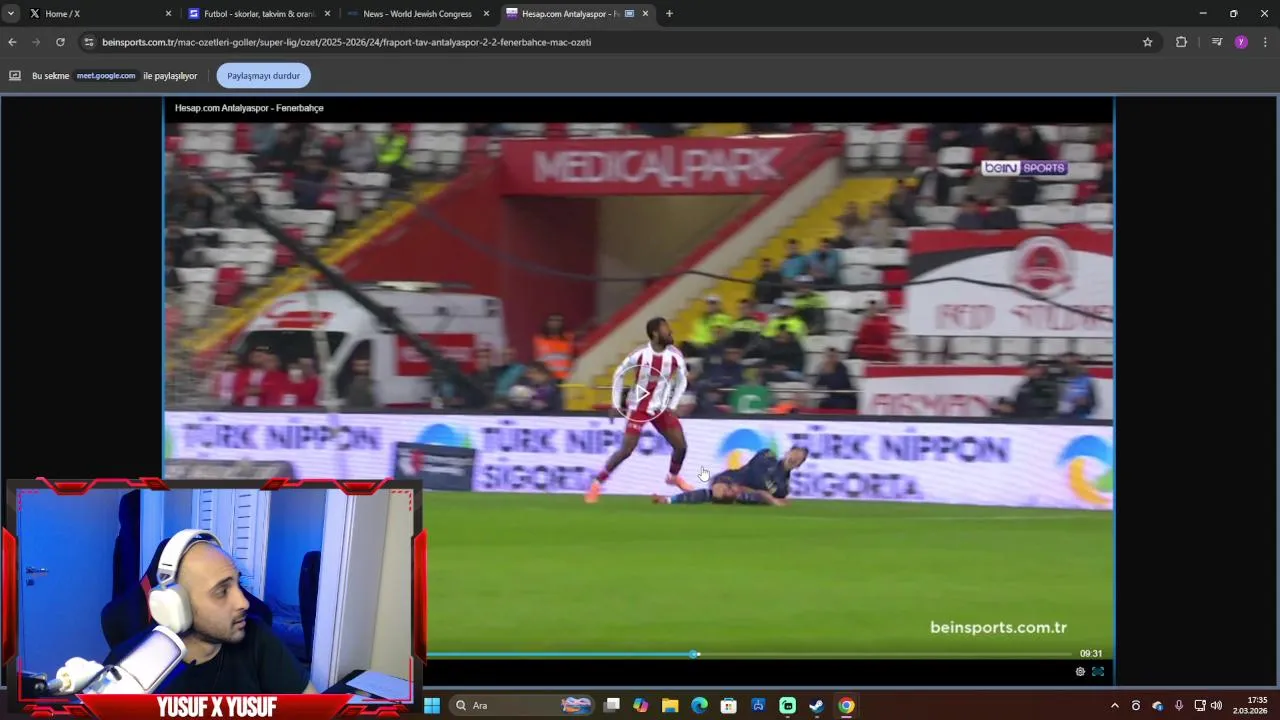Open the tab search dropdown arrow
1280x720 pixels.
(x=11, y=14)
